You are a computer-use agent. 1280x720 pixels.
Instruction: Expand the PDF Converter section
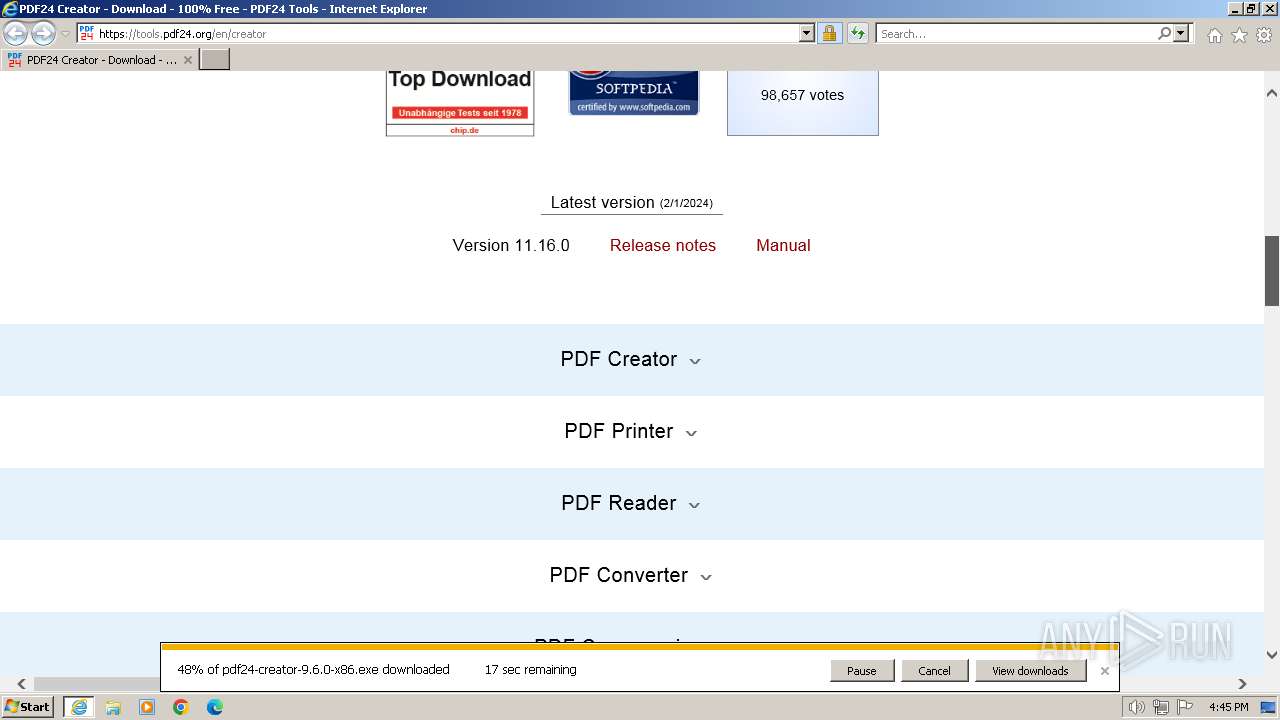tap(631, 575)
